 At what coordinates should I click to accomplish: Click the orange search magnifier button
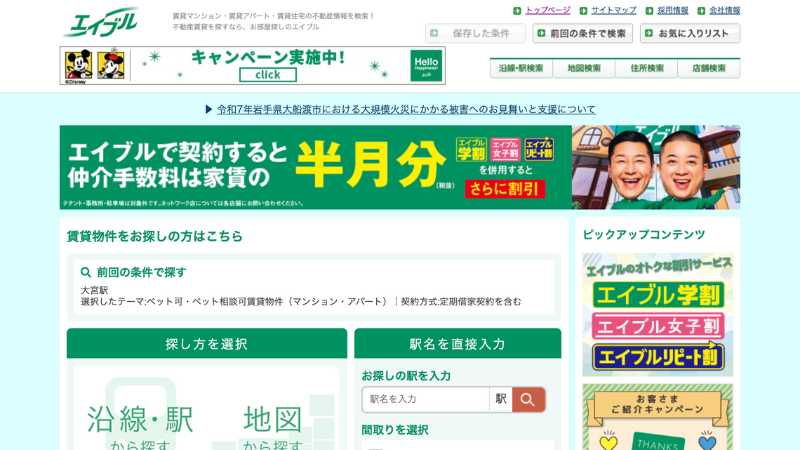click(x=528, y=399)
